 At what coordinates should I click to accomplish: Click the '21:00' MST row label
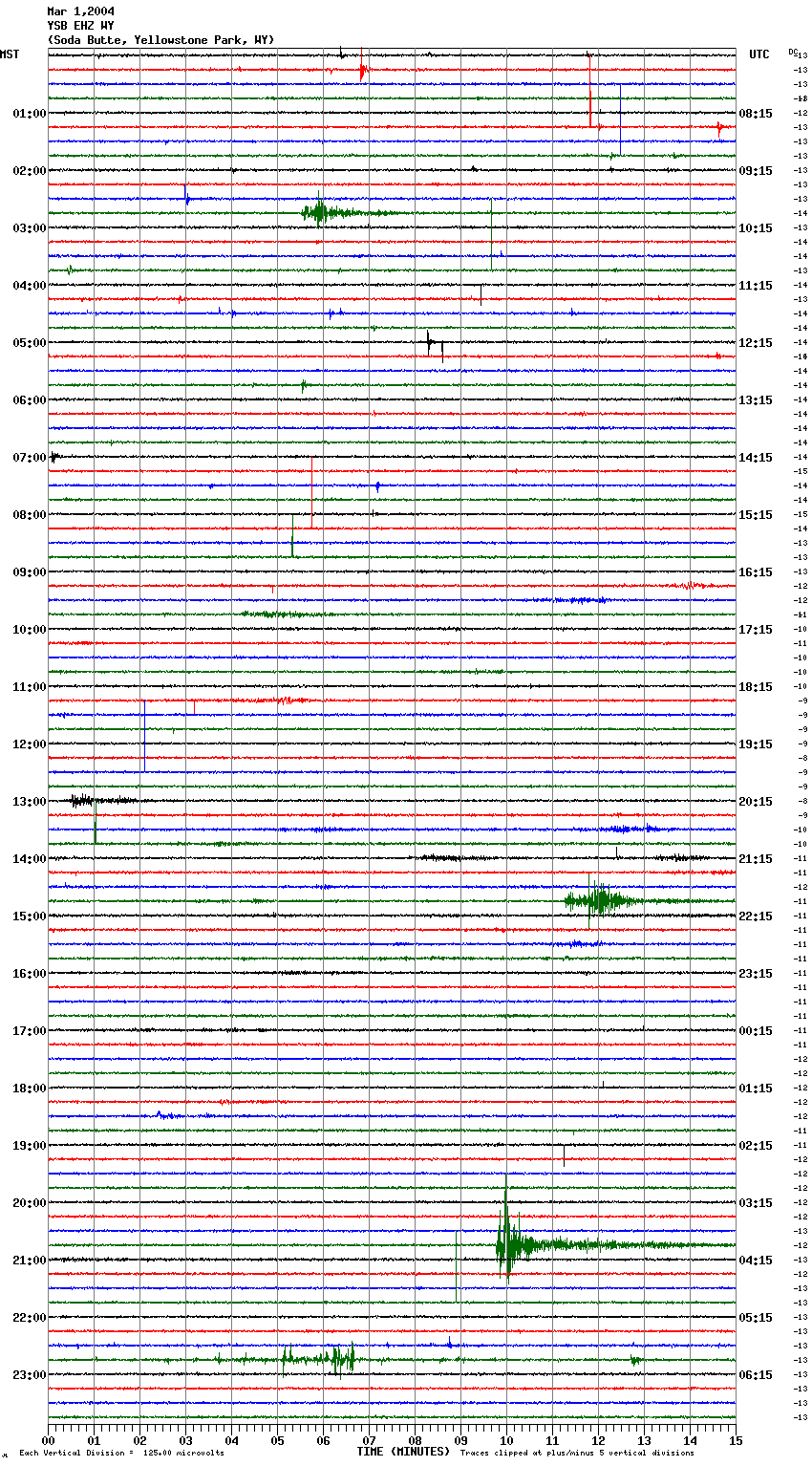click(30, 1261)
